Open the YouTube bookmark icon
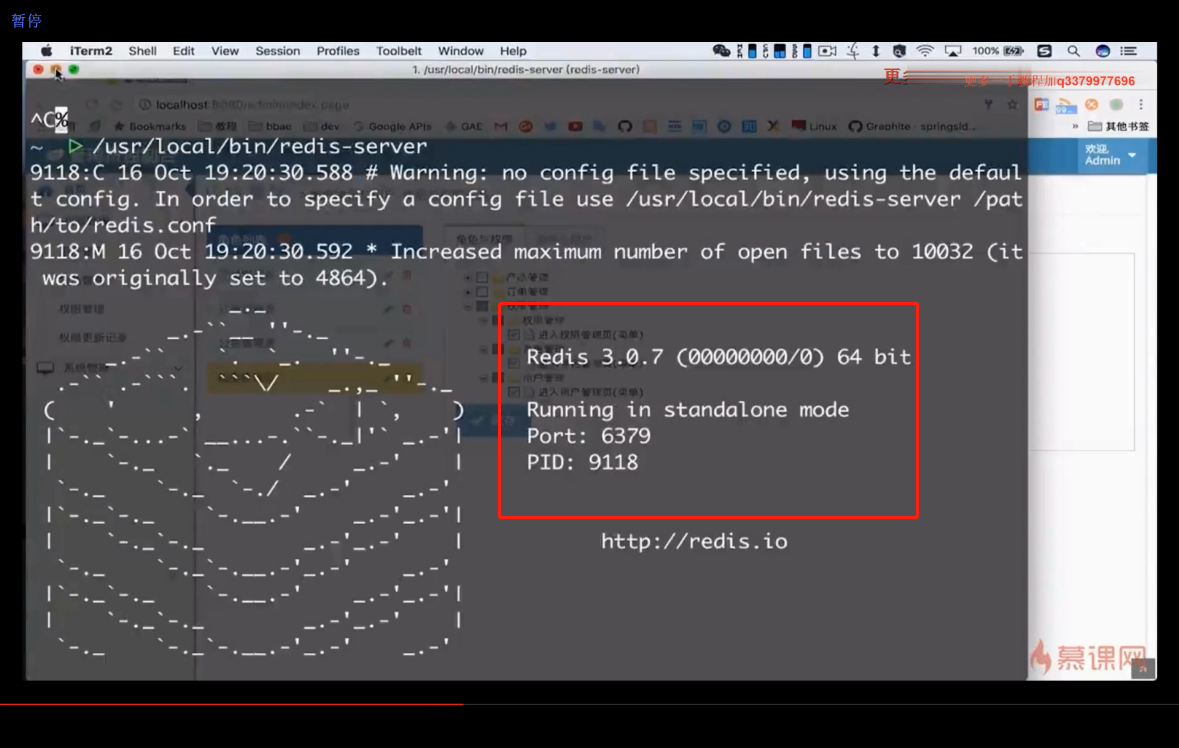This screenshot has width=1179, height=748. point(575,126)
